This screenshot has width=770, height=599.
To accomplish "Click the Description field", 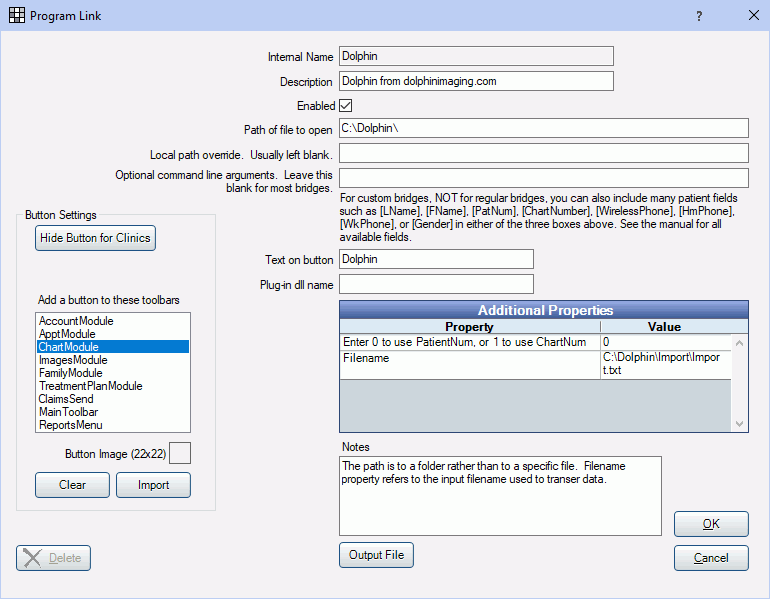I will pyautogui.click(x=476, y=81).
